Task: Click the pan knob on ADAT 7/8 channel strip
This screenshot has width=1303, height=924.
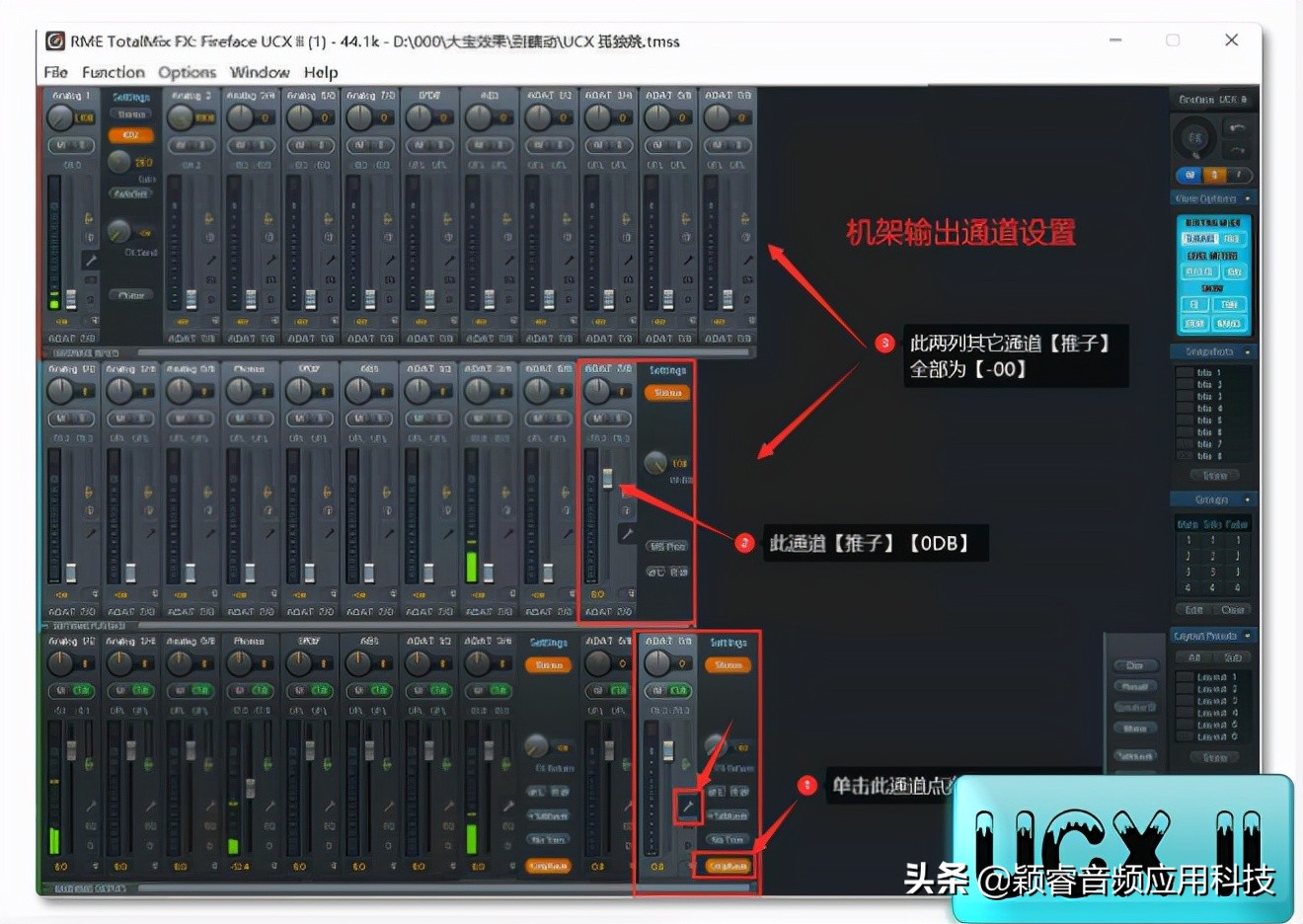Action: click(x=598, y=390)
